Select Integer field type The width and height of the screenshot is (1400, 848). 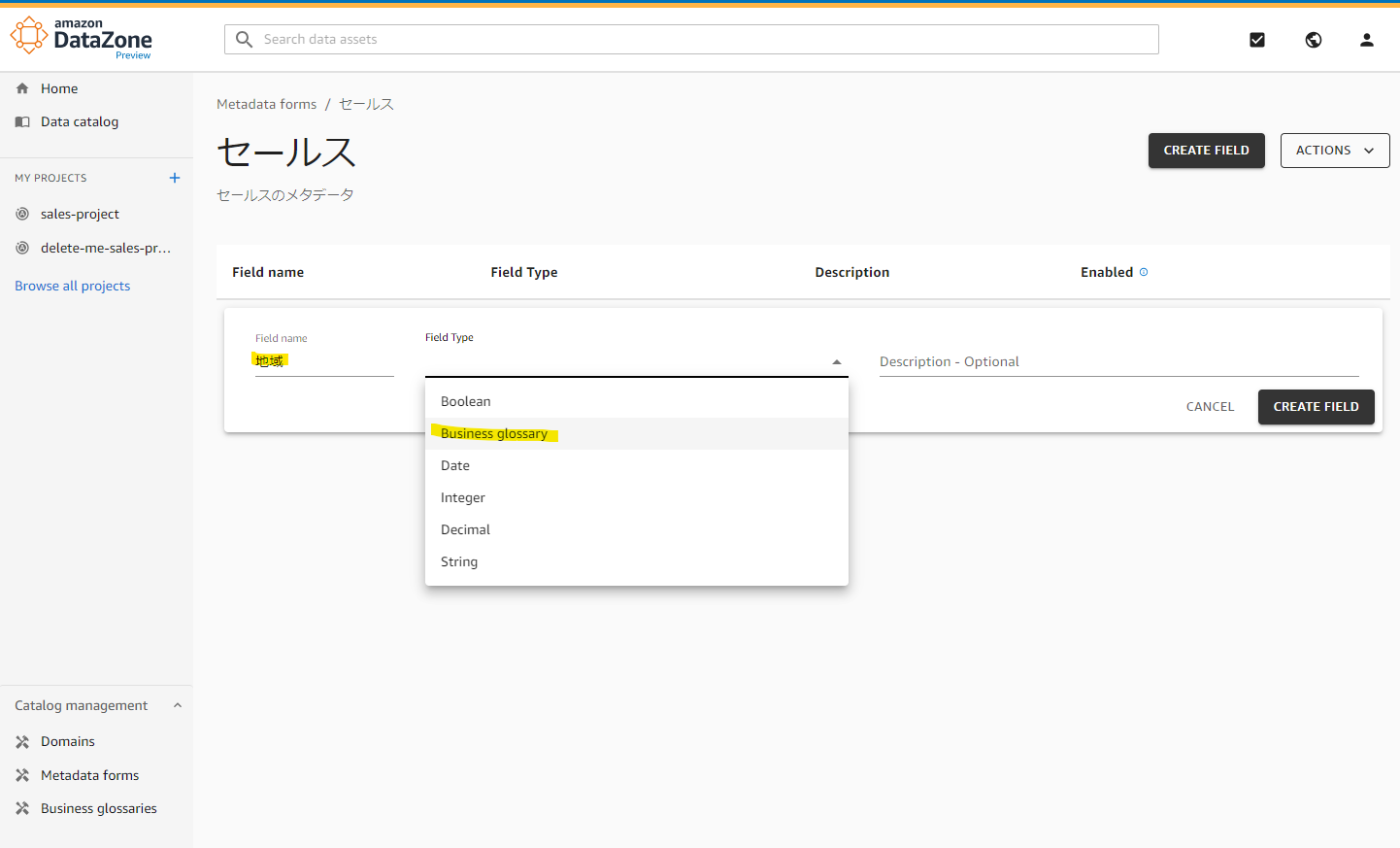[637, 497]
